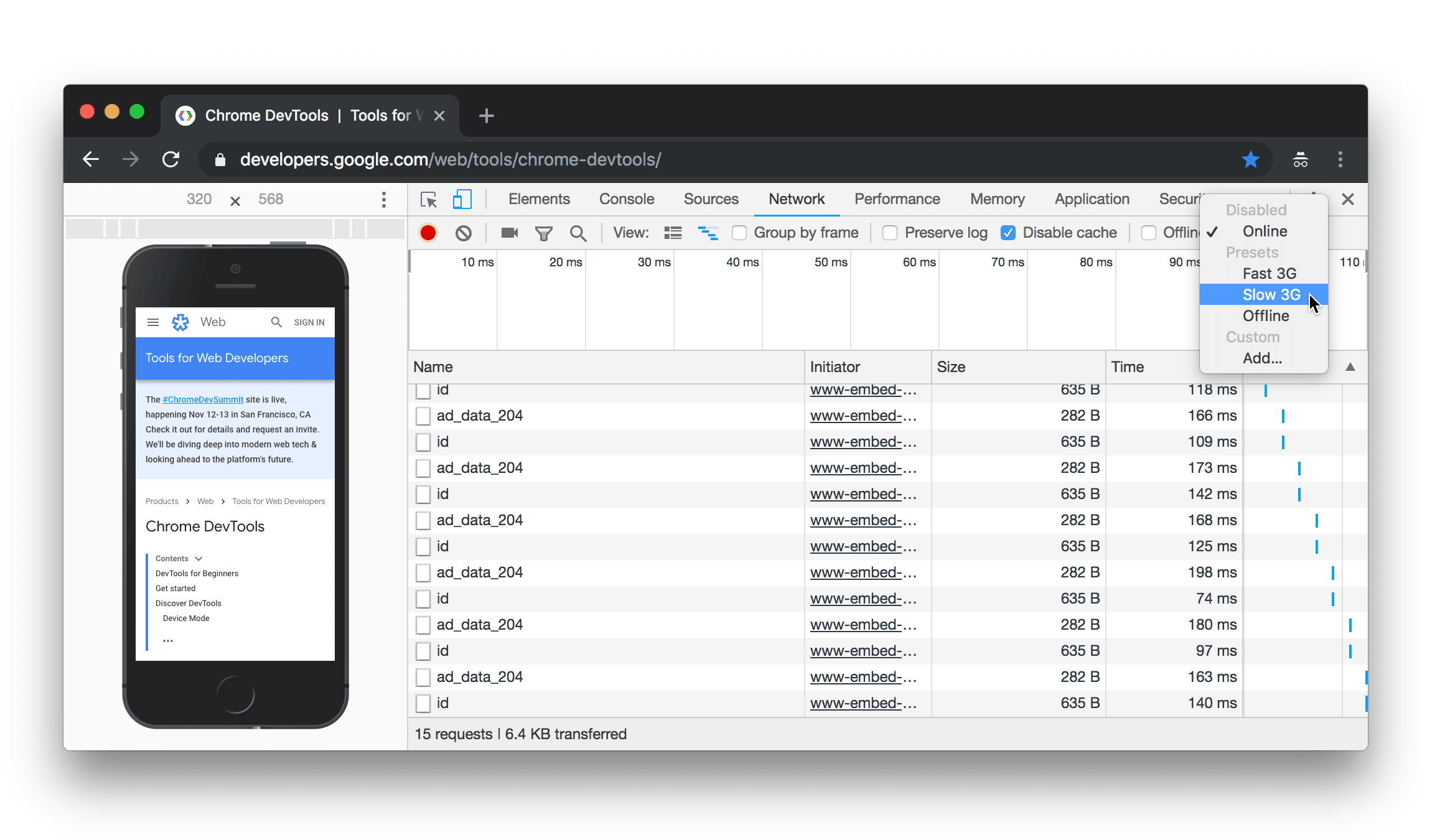Switch to the Console panel tab
This screenshot has height=840, width=1445.
click(x=626, y=199)
